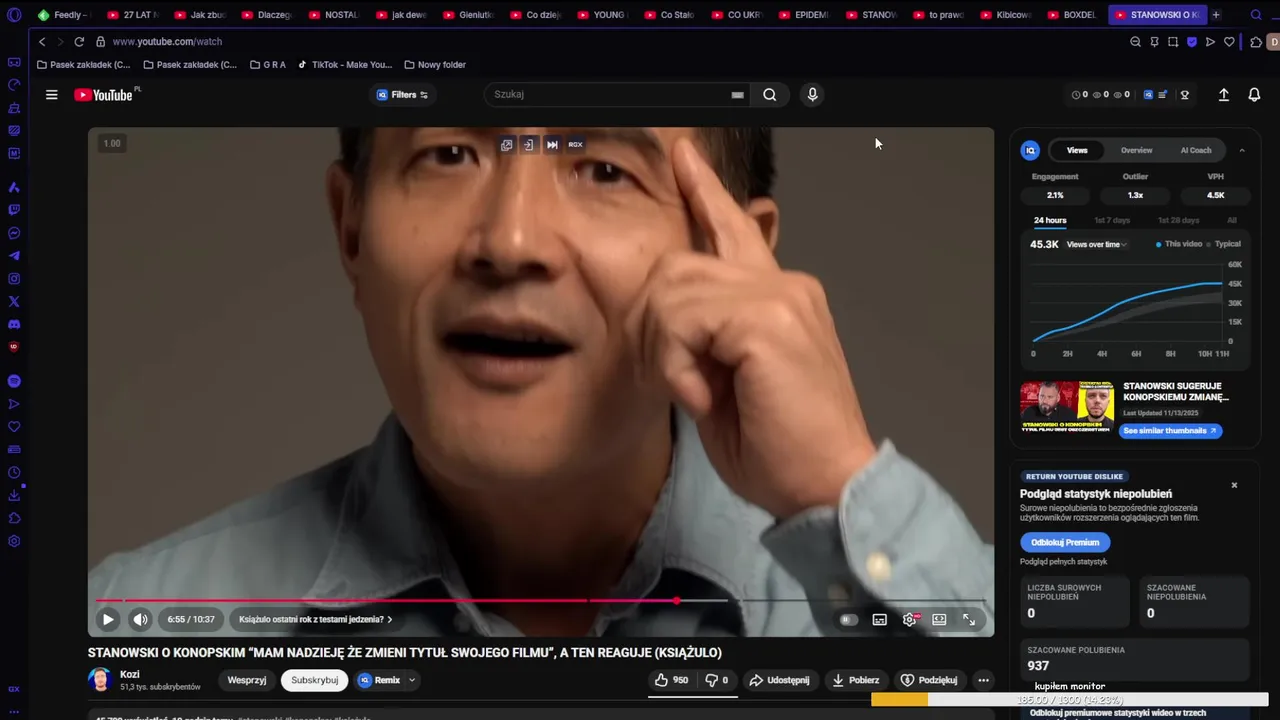This screenshot has width=1280, height=720.
Task: Switch to the vidIQ Views tab
Action: [1077, 150]
